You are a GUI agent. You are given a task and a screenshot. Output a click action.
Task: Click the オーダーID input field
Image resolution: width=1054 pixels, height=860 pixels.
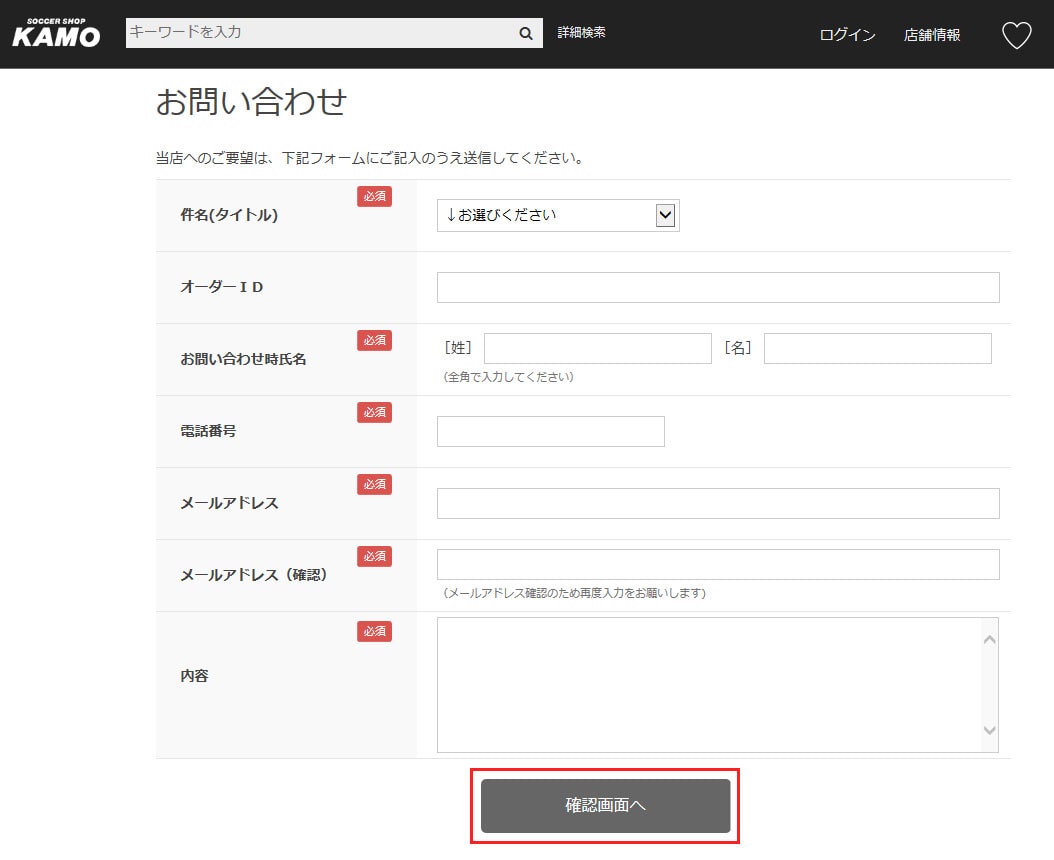718,287
